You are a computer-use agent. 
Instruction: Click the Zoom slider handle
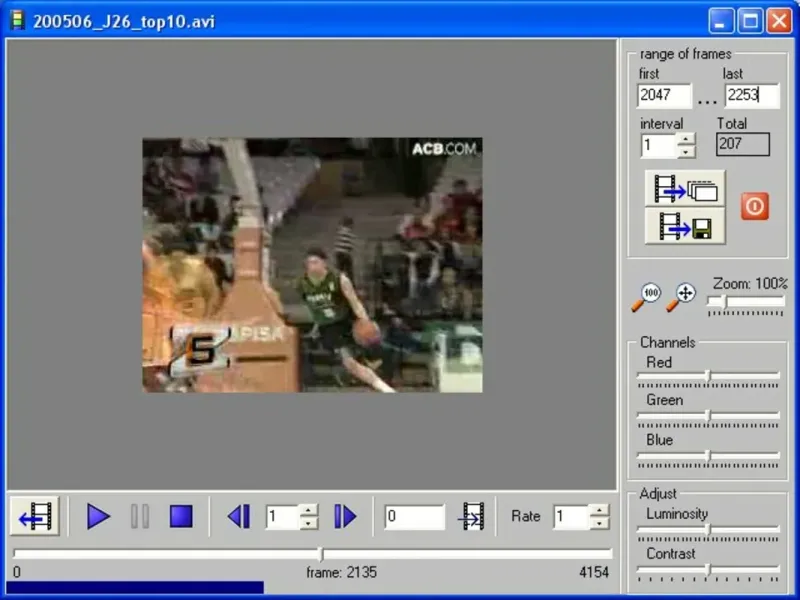(x=724, y=302)
